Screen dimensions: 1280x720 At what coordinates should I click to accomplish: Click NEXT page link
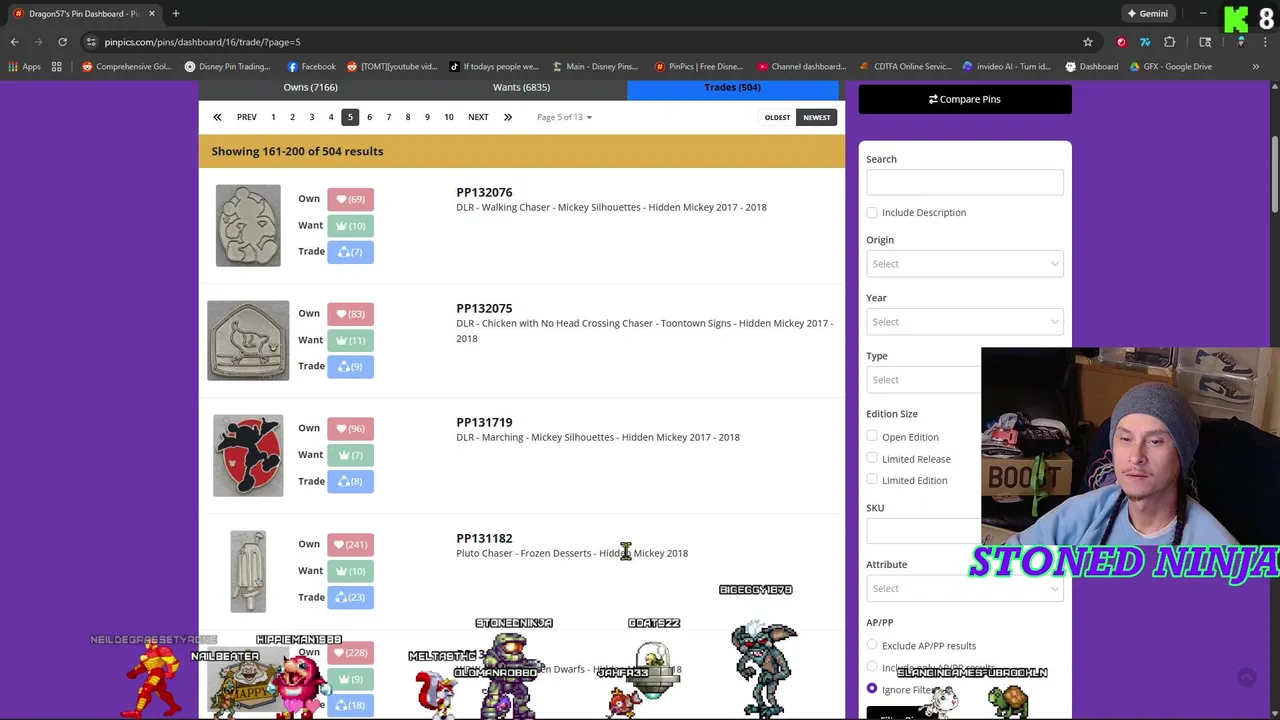(x=478, y=117)
